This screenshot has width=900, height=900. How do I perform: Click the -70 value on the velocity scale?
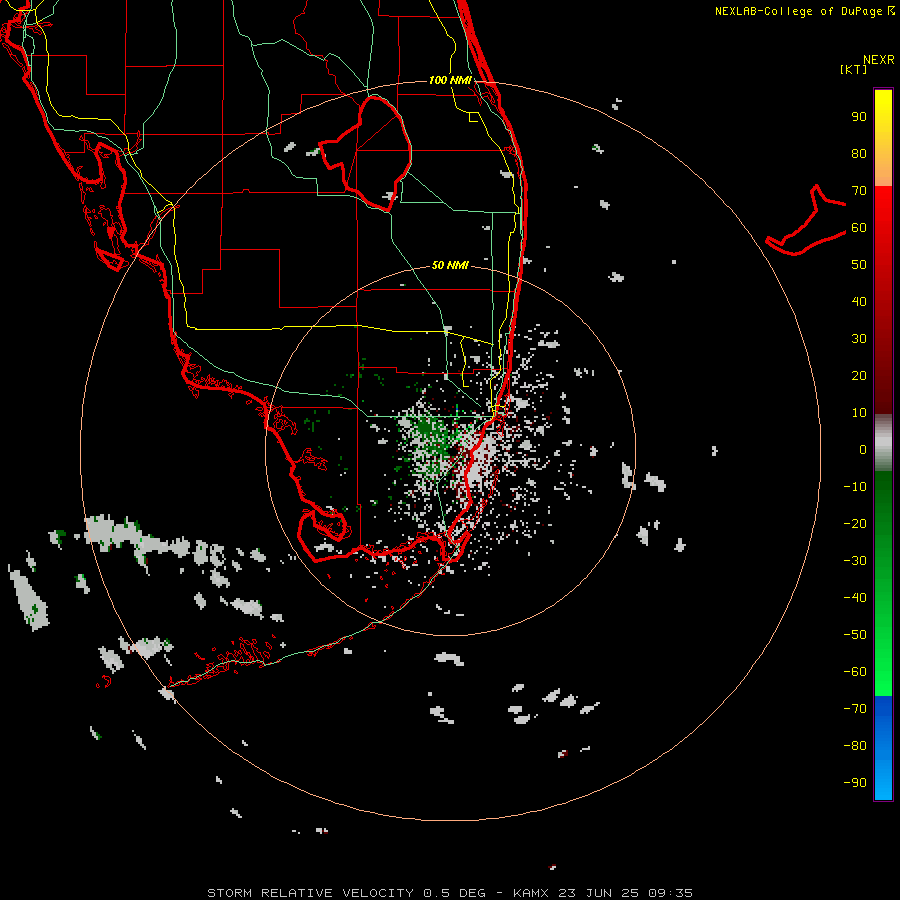[x=855, y=709]
